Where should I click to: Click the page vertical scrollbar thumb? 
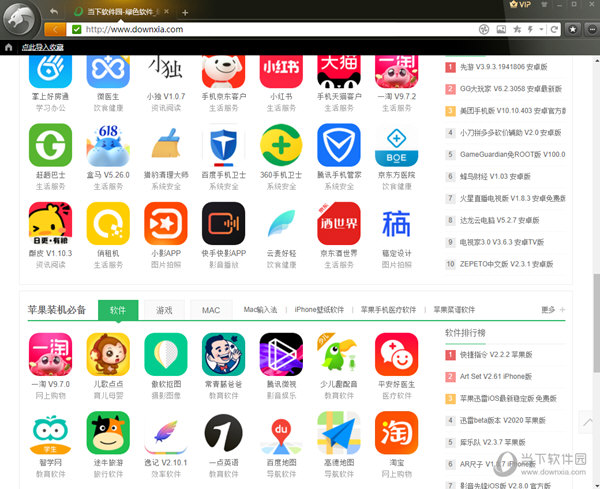pyautogui.click(x=597, y=323)
